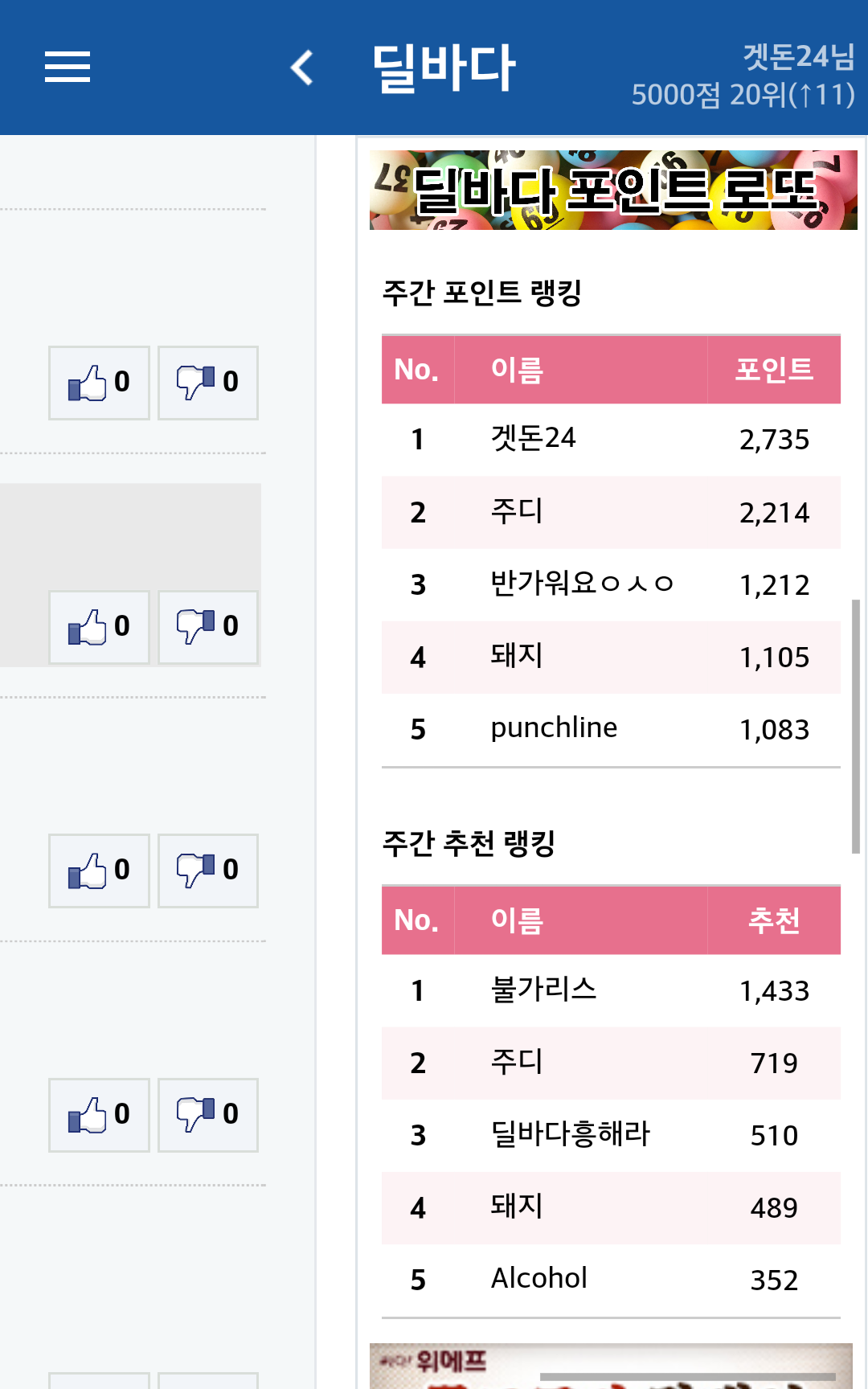Downvote the fourth post
Viewport: 868px width, 1389px height.
[x=207, y=1115]
